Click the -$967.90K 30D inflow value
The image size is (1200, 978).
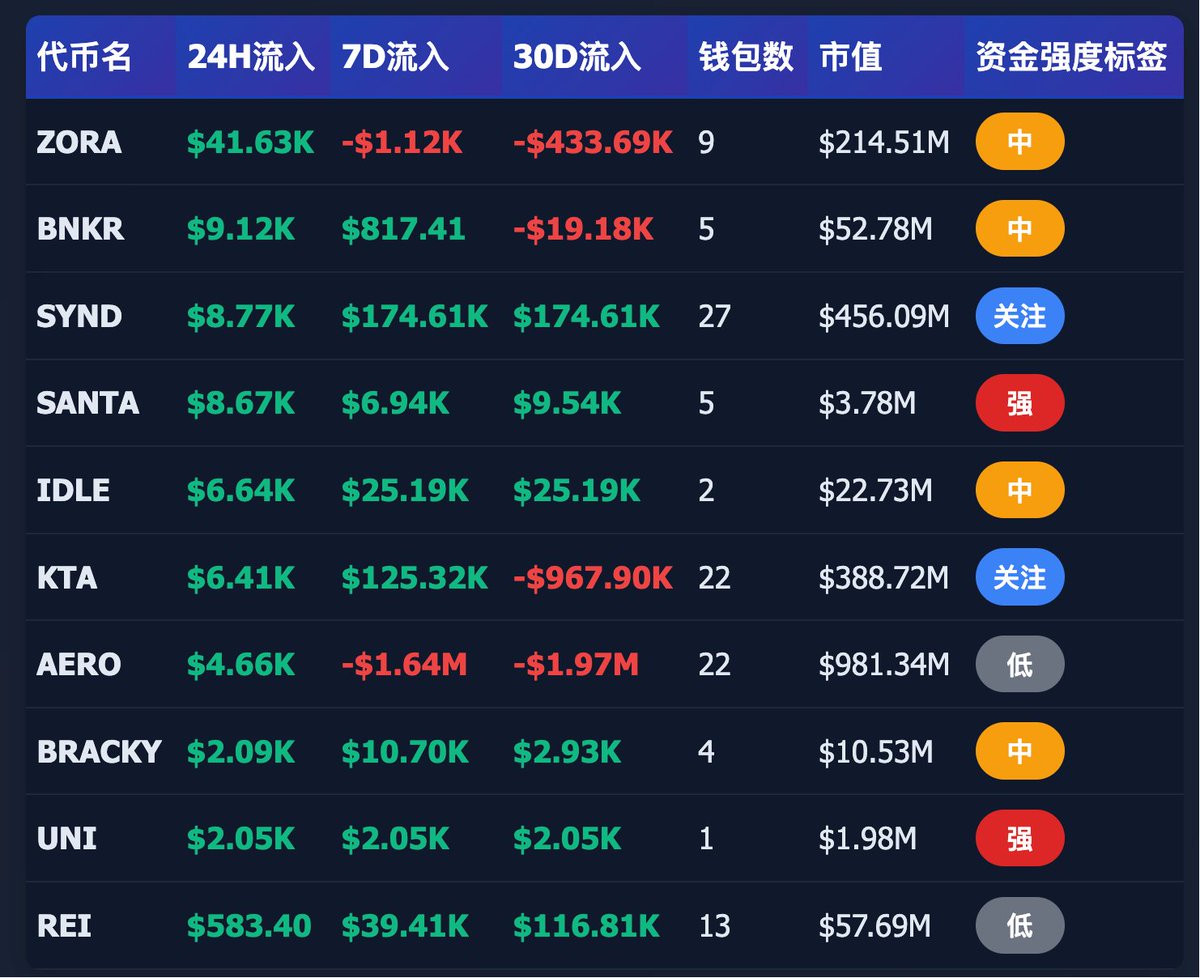(x=593, y=577)
